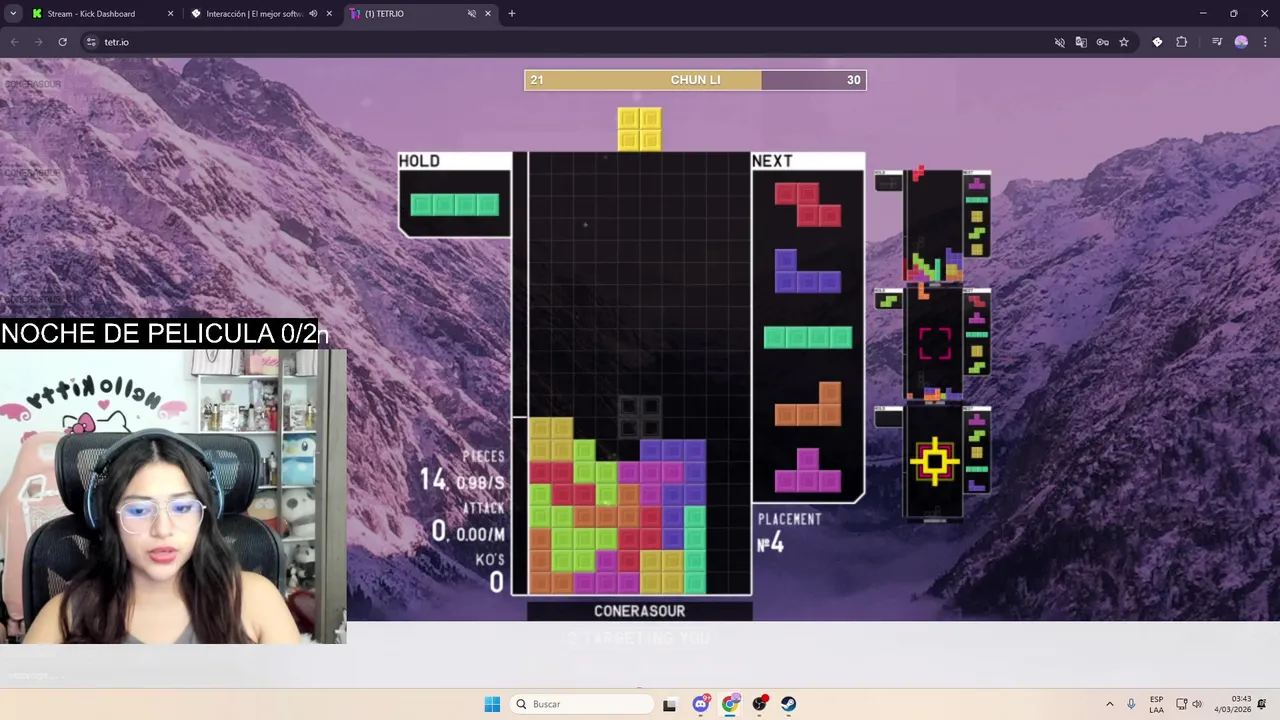Screen dimensions: 1280x720
Task: Go back to the previous page
Action: 14,42
